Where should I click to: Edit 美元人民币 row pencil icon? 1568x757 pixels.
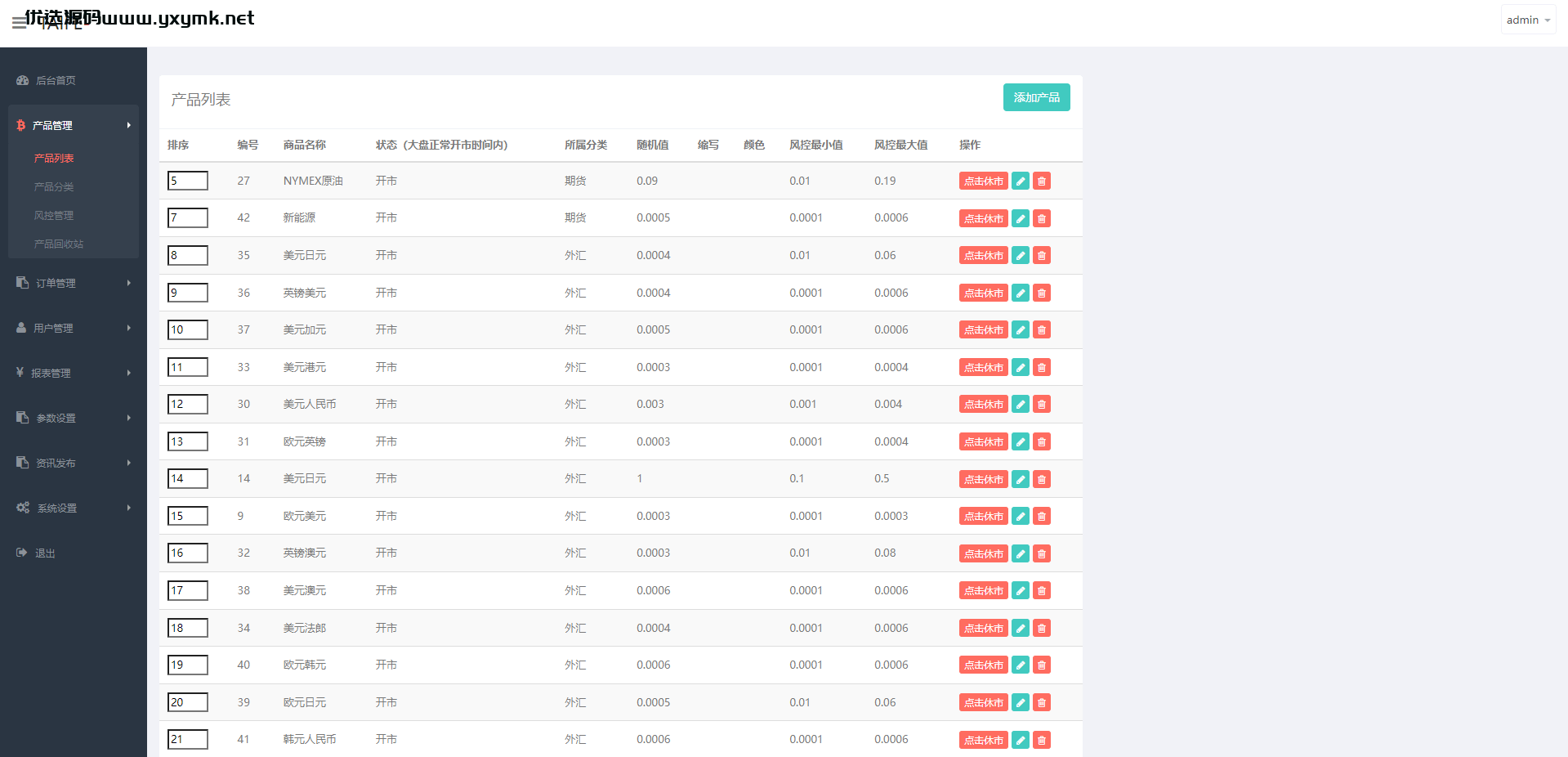click(1021, 404)
